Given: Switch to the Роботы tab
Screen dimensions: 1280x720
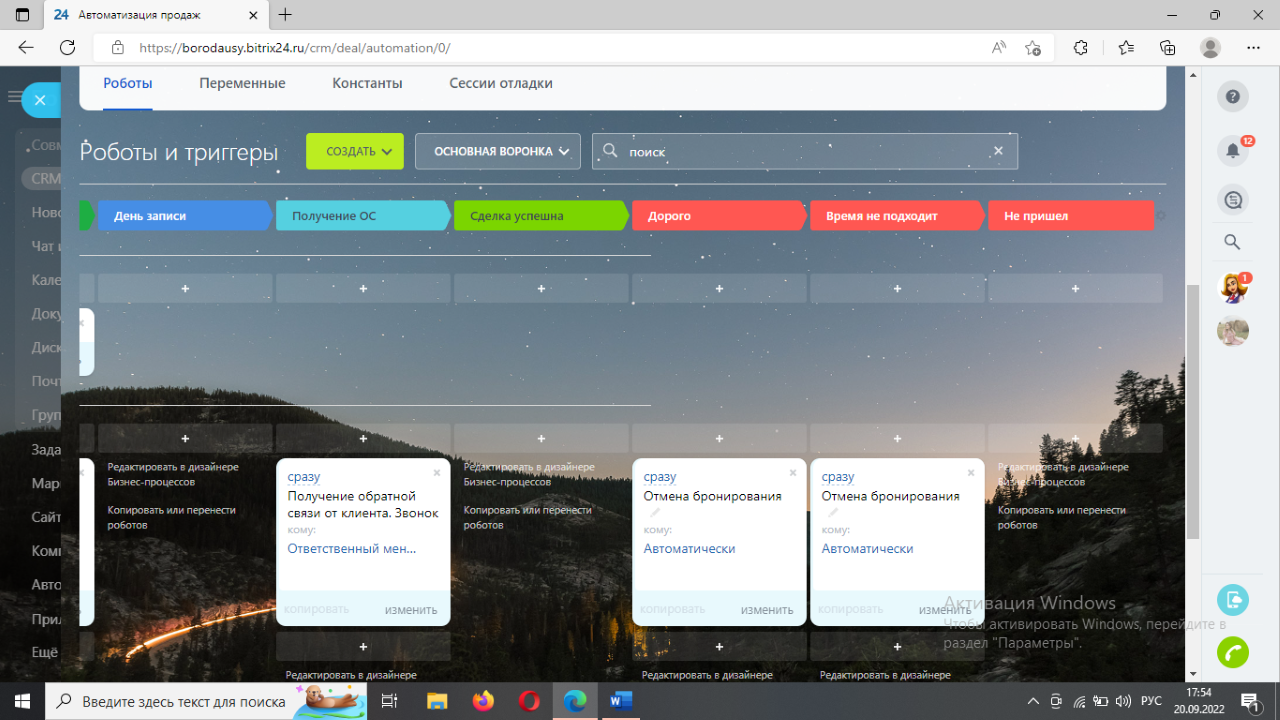Looking at the screenshot, I should click(128, 84).
